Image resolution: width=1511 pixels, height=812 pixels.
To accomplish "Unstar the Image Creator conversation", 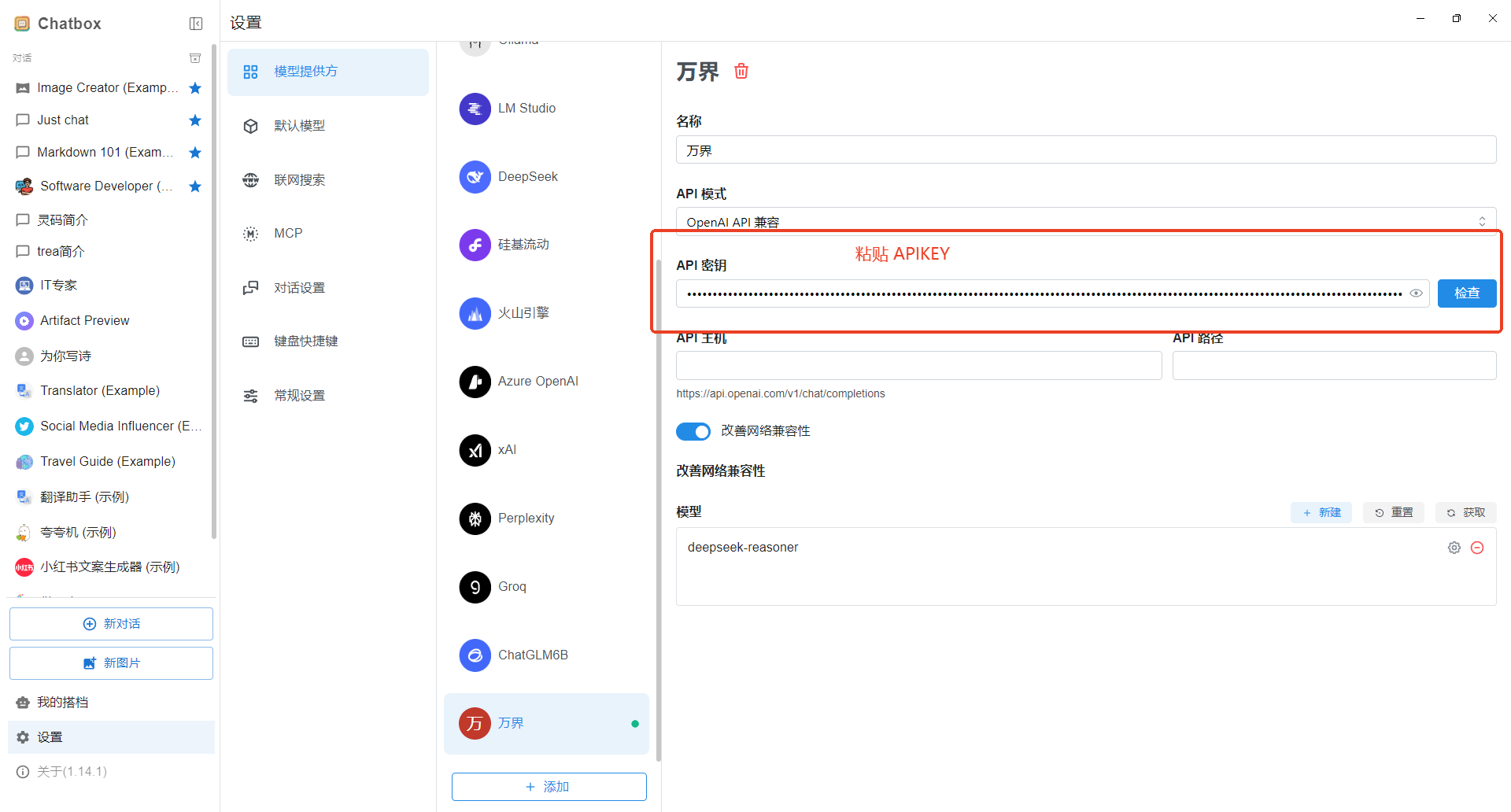I will (195, 88).
